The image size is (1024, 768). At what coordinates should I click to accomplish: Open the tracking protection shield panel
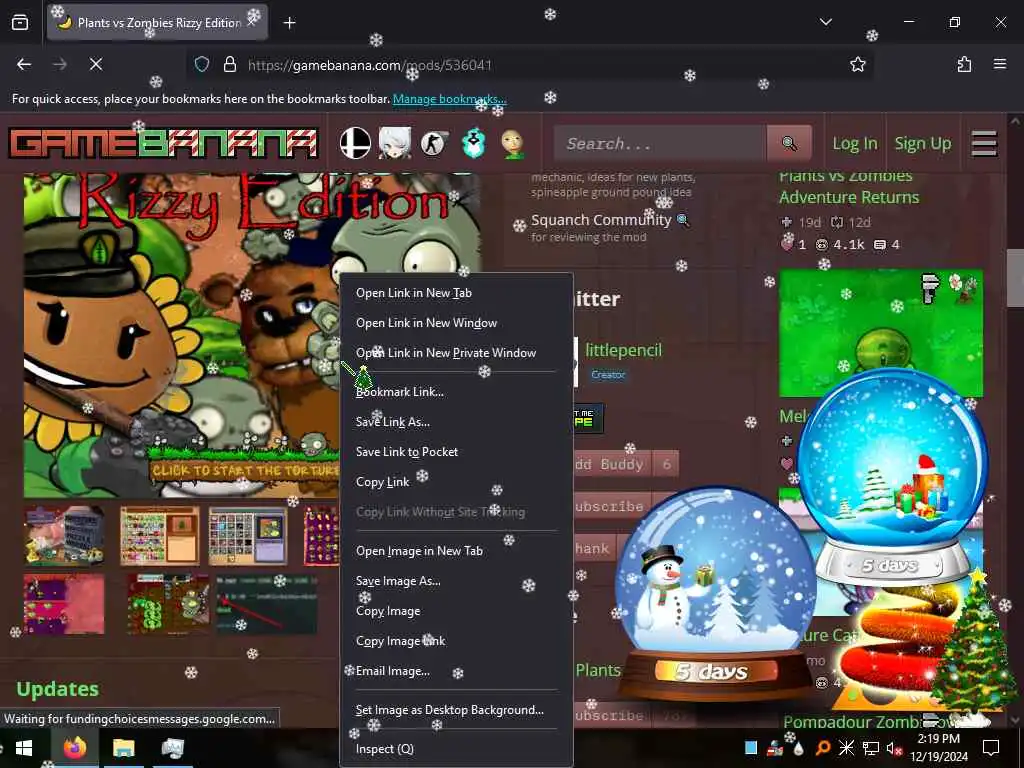pyautogui.click(x=202, y=64)
